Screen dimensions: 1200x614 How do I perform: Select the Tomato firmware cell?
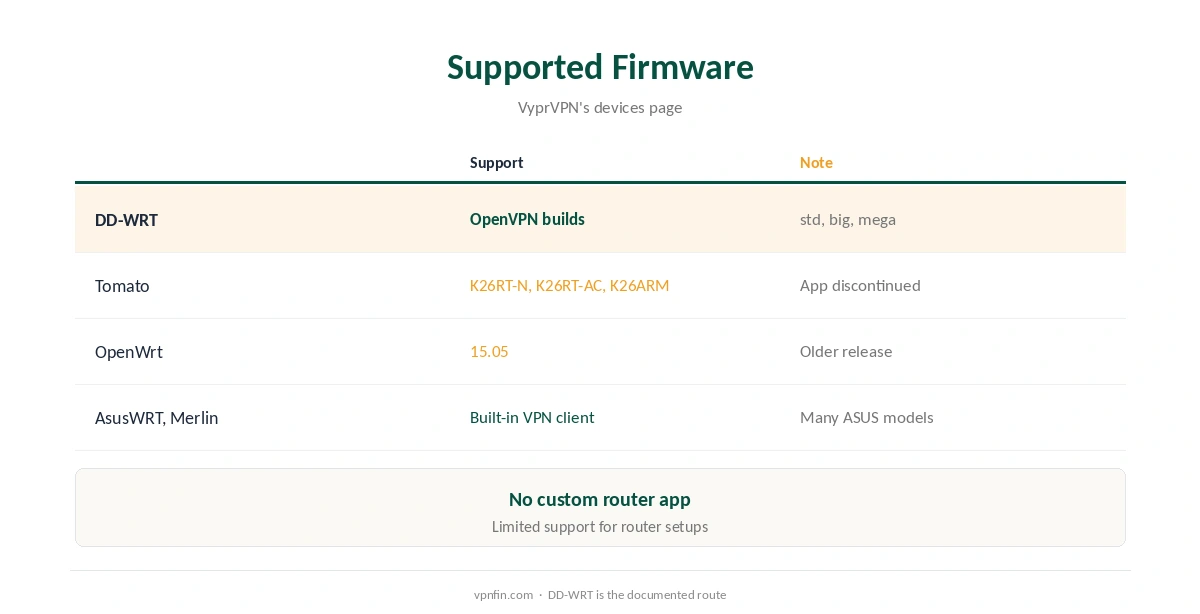coord(122,286)
